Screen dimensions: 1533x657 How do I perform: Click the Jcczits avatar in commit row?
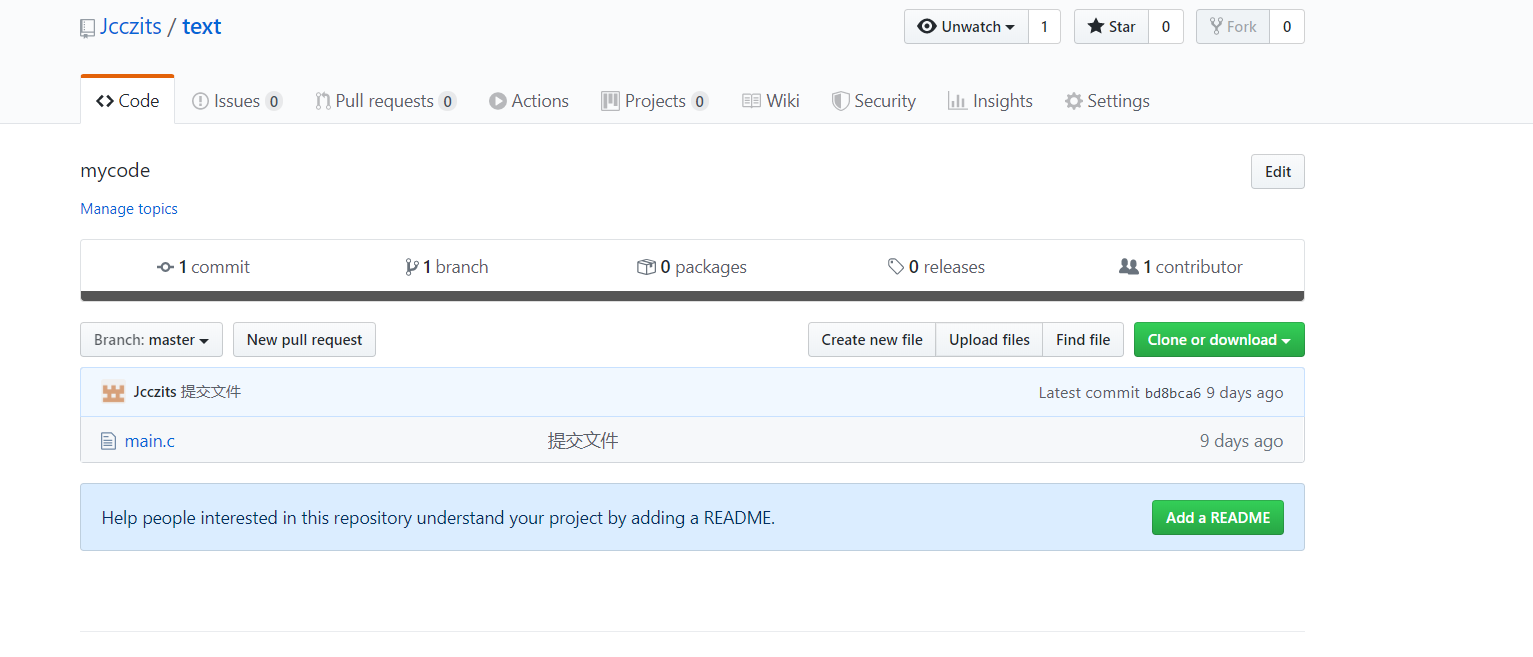click(x=113, y=393)
